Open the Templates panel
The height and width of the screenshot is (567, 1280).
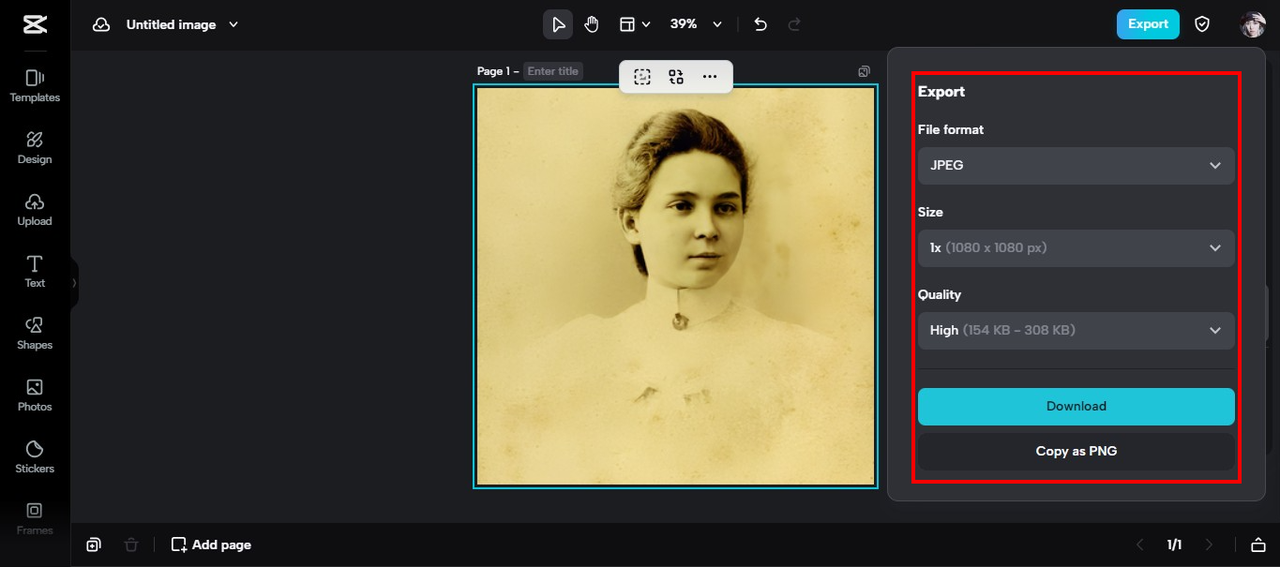(35, 86)
